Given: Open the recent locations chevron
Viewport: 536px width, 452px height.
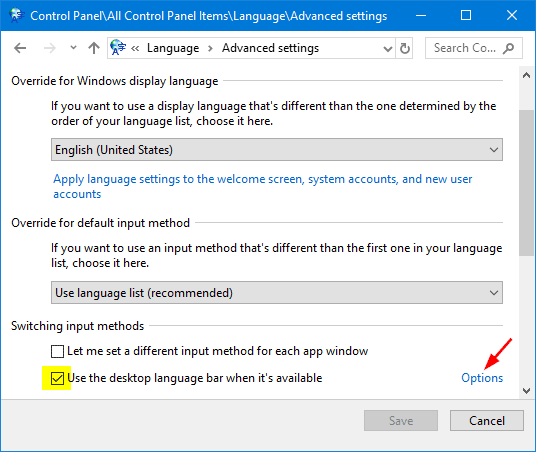Looking at the screenshot, I should [x=73, y=48].
